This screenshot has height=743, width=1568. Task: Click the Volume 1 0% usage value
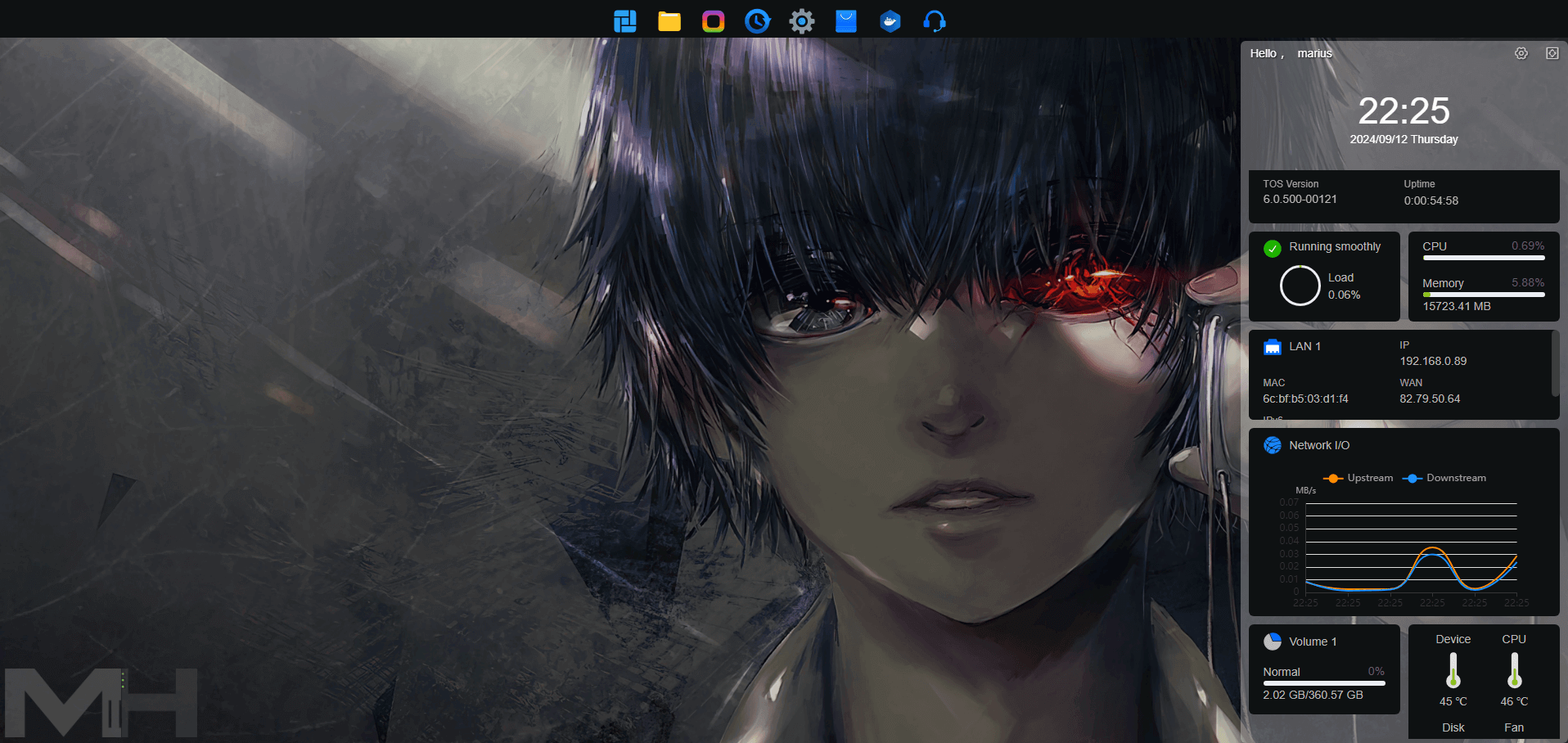[x=1377, y=671]
